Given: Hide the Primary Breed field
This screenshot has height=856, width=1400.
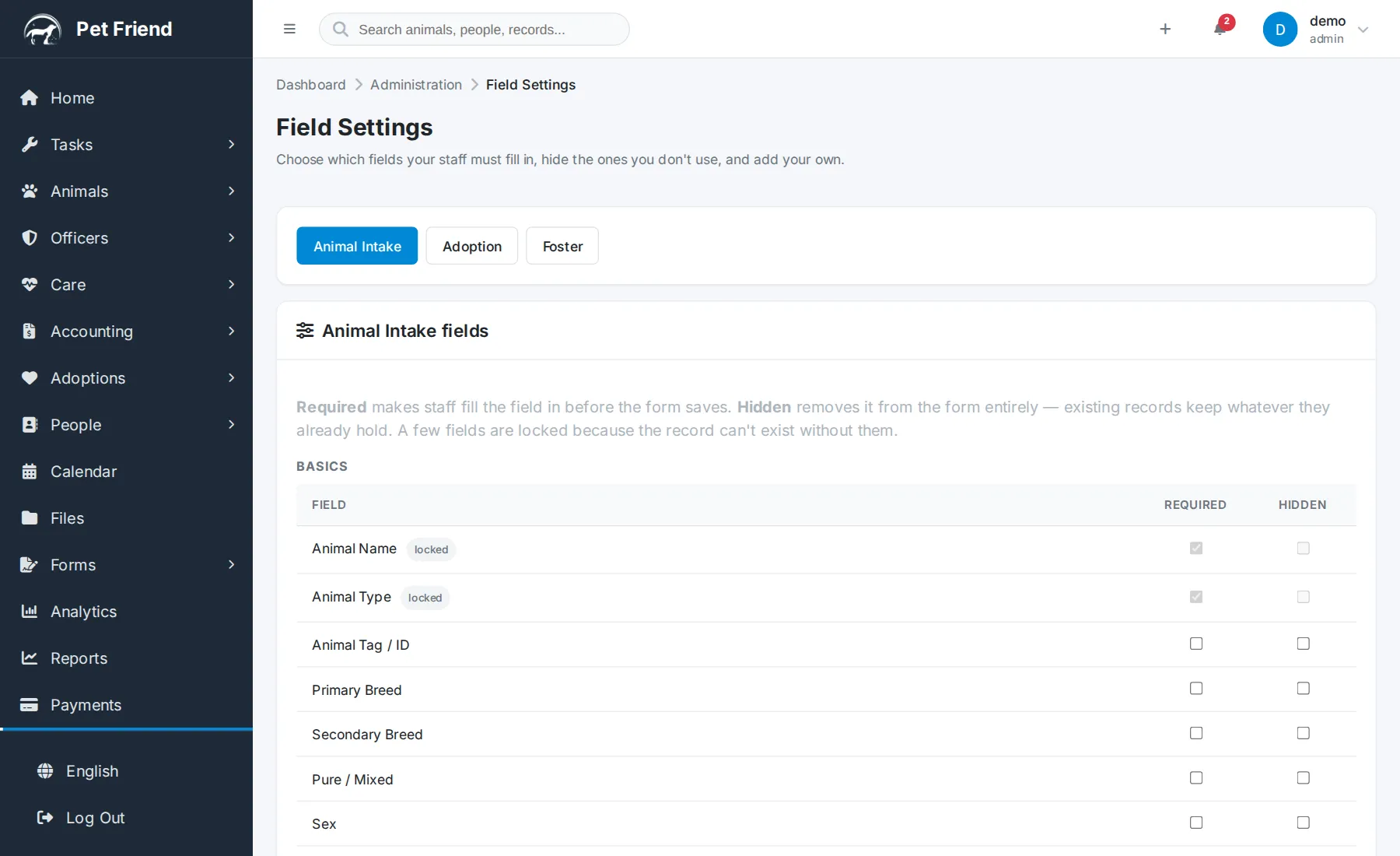Looking at the screenshot, I should click(1304, 689).
